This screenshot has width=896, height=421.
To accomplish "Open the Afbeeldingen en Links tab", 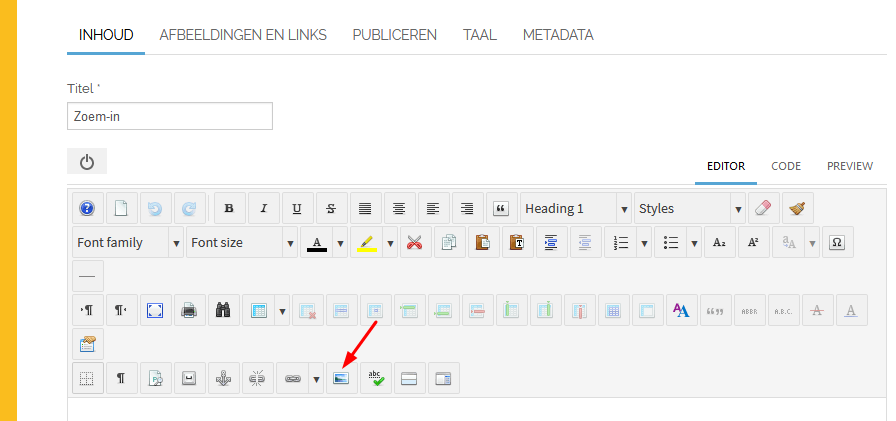I will click(x=243, y=35).
